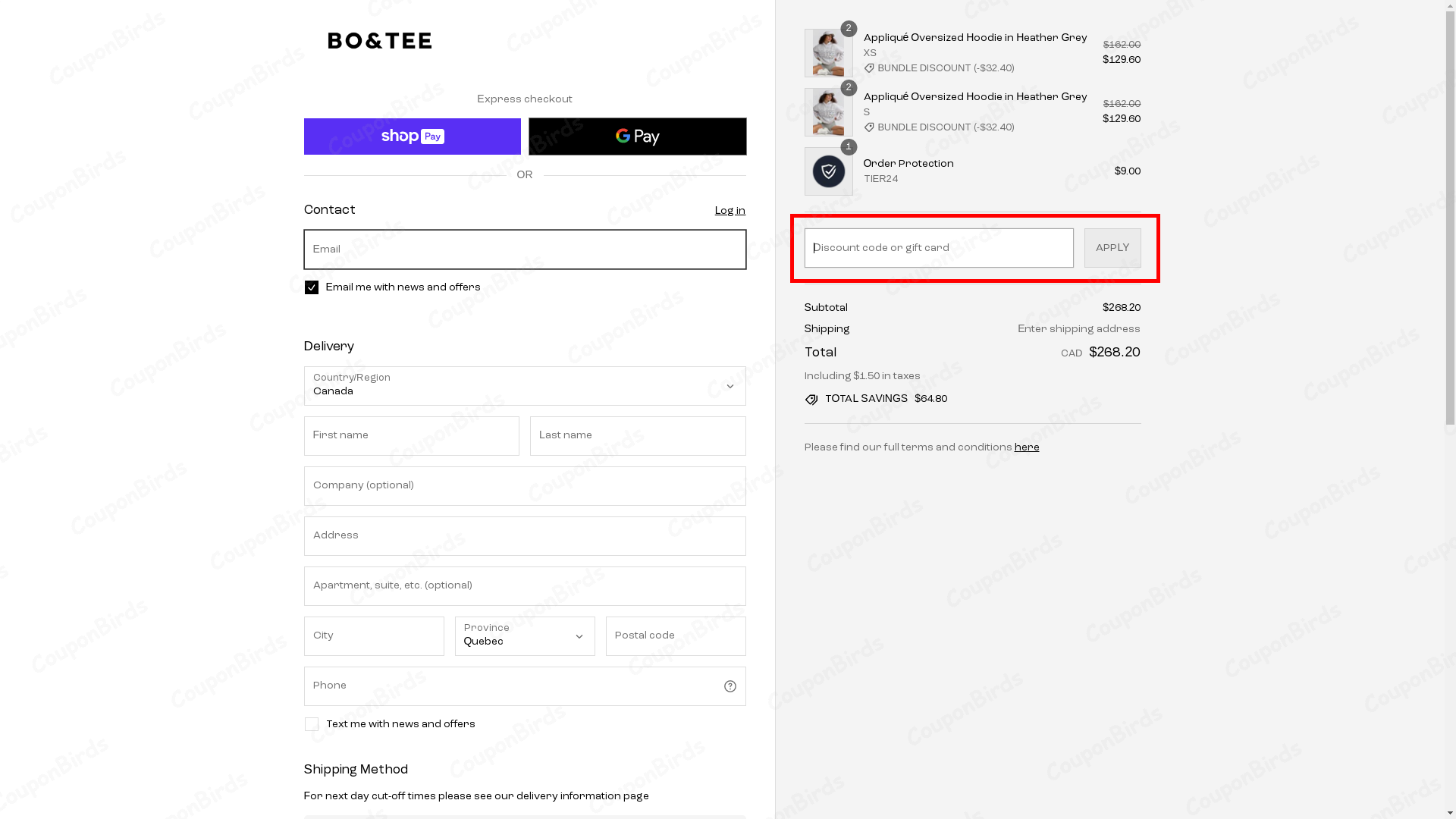The width and height of the screenshot is (1456, 819).
Task: Open the terms and conditions via here link
Action: coord(1026,447)
